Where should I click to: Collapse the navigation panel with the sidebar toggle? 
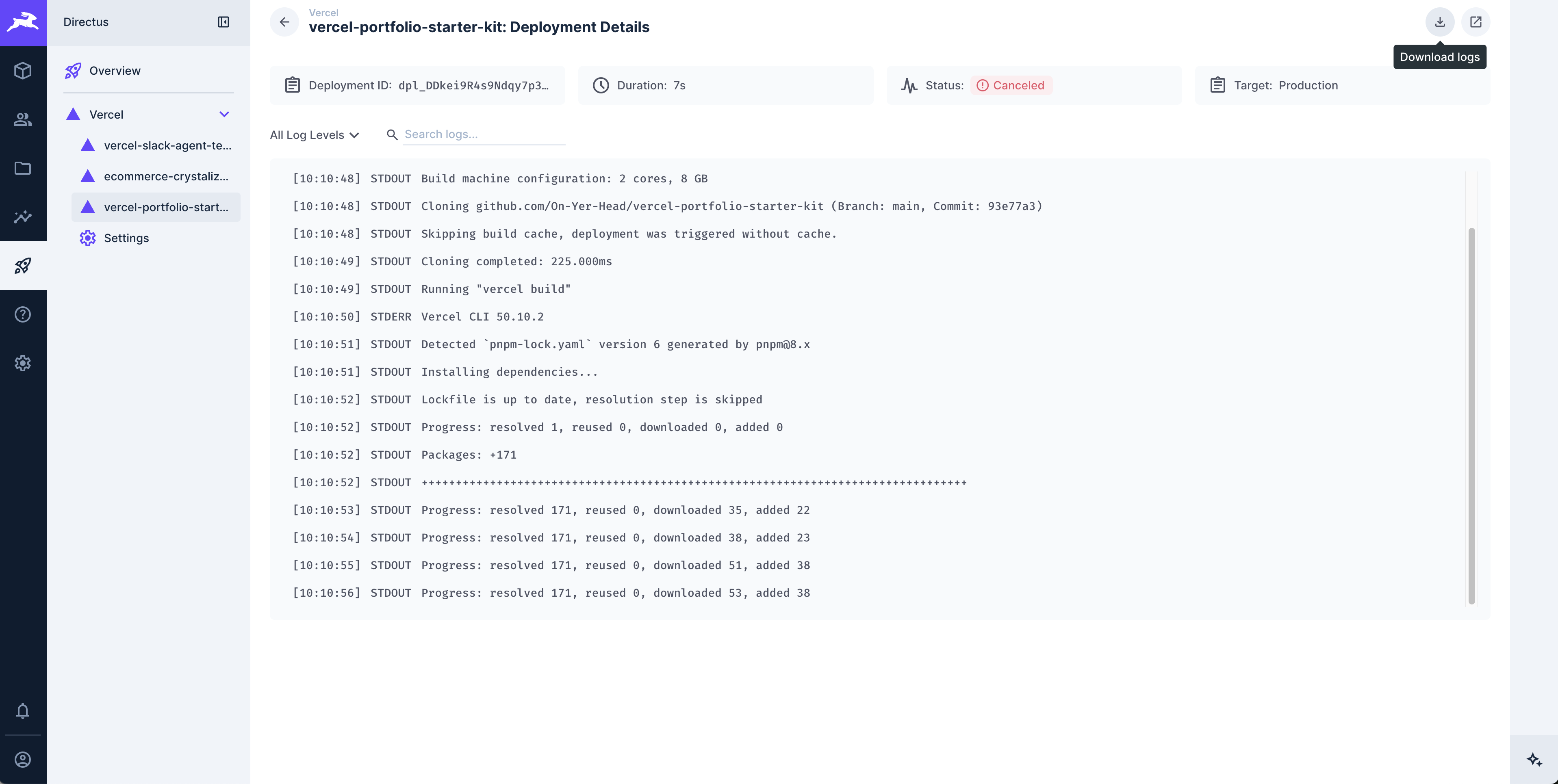pyautogui.click(x=223, y=22)
